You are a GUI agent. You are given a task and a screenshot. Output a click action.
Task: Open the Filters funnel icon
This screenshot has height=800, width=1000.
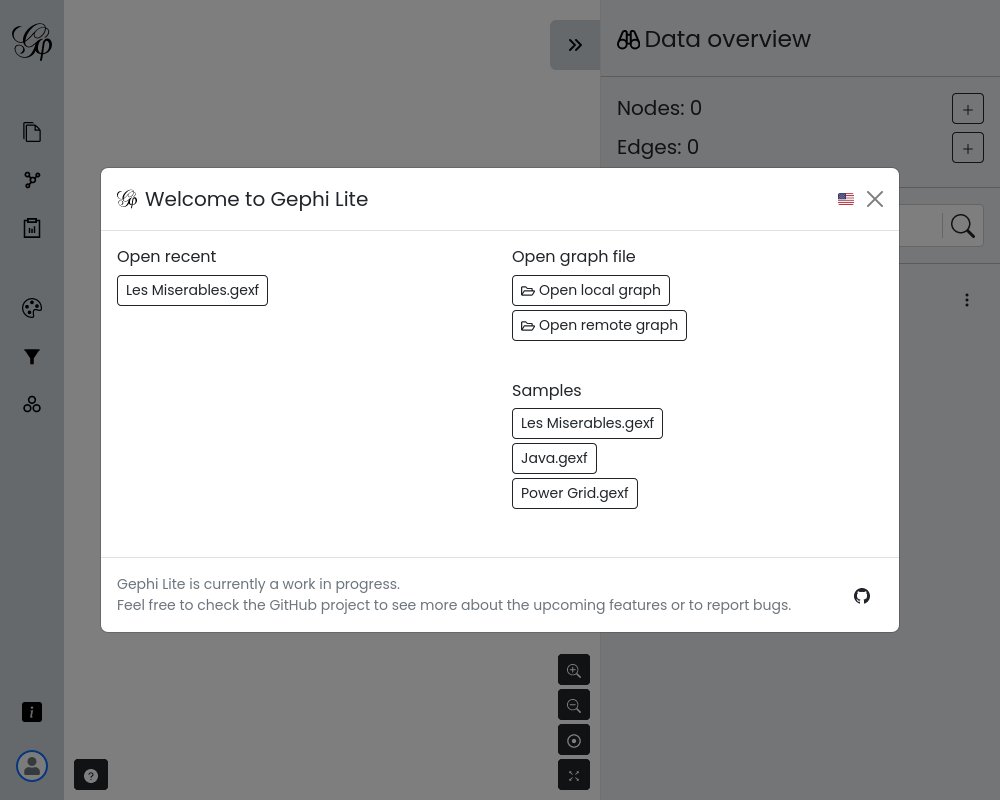[x=32, y=357]
